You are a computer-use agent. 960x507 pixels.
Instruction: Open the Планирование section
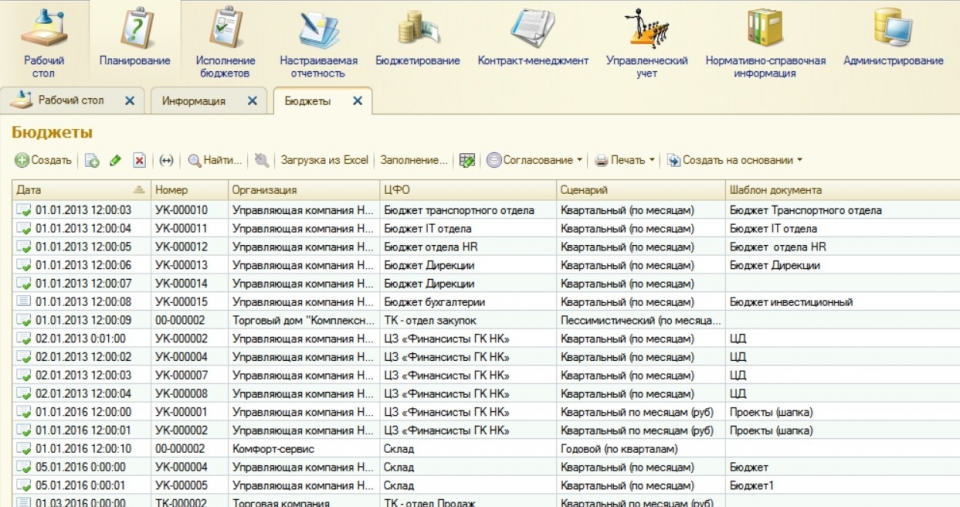tap(134, 40)
